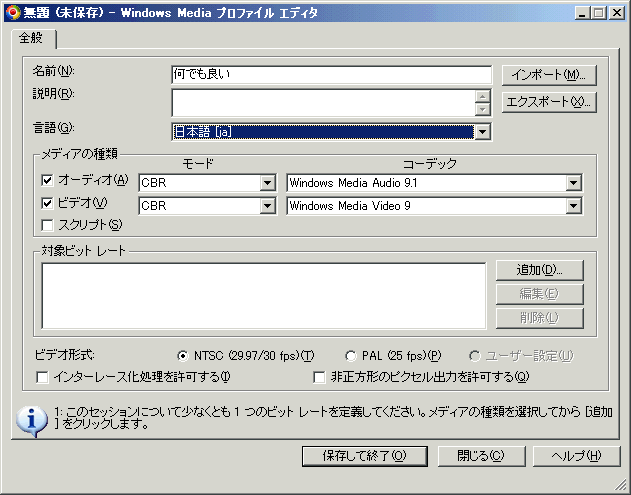Open the Windows Media Audio 9.1 codec dropdown

[573, 183]
